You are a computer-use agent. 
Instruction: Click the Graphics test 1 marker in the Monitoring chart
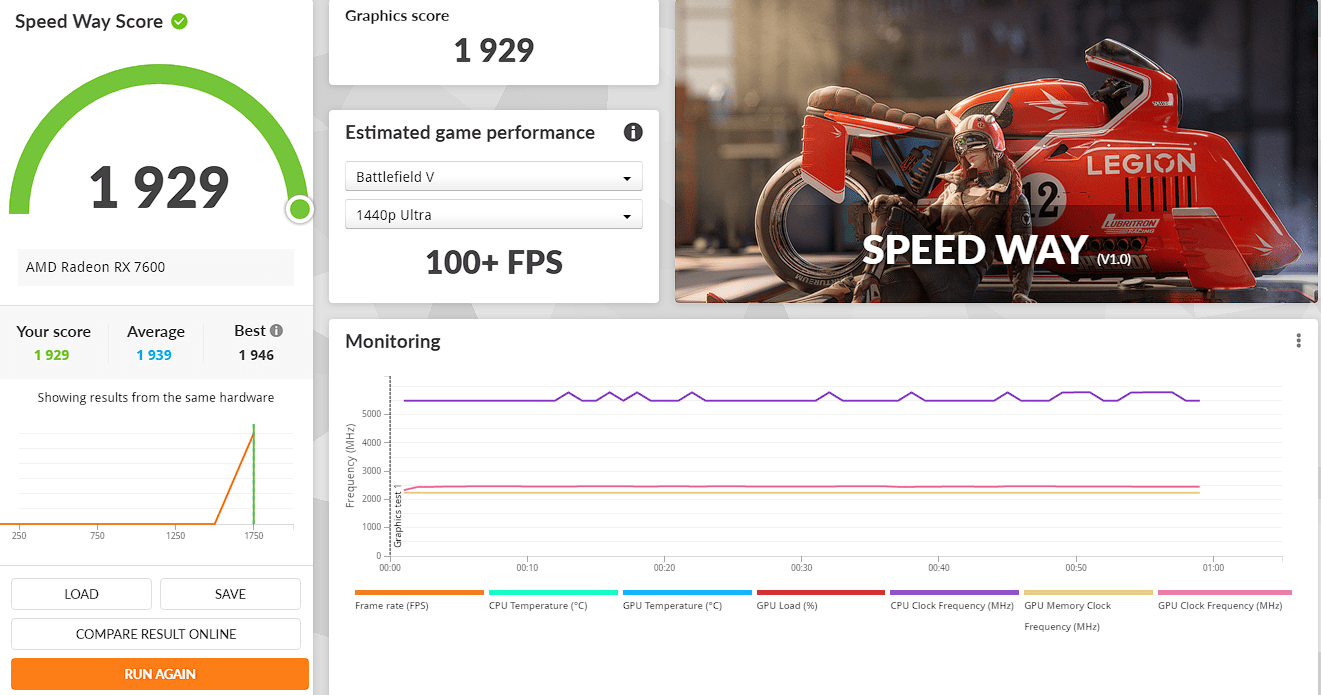(x=397, y=515)
